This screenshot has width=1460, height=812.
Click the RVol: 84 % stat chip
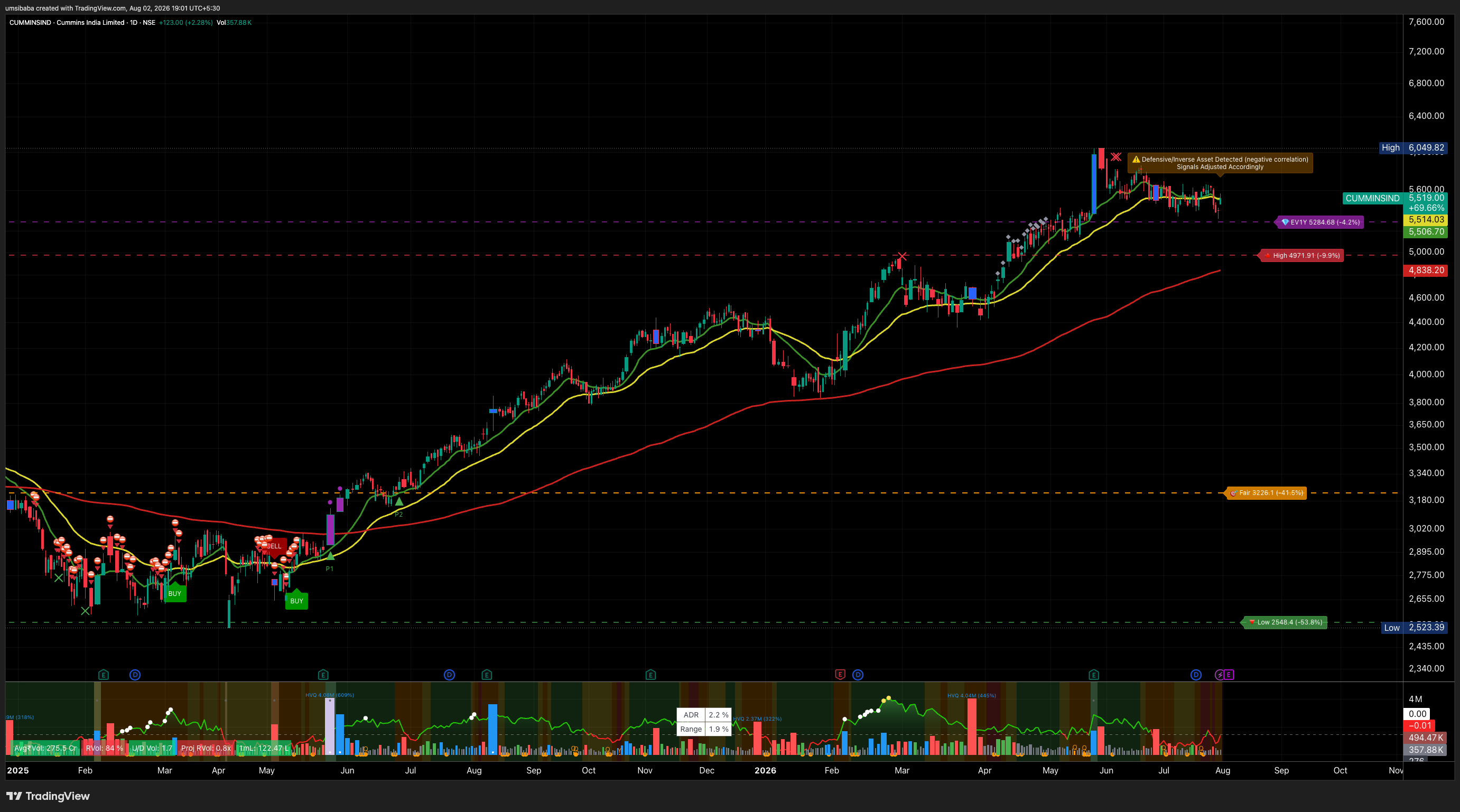(x=104, y=748)
